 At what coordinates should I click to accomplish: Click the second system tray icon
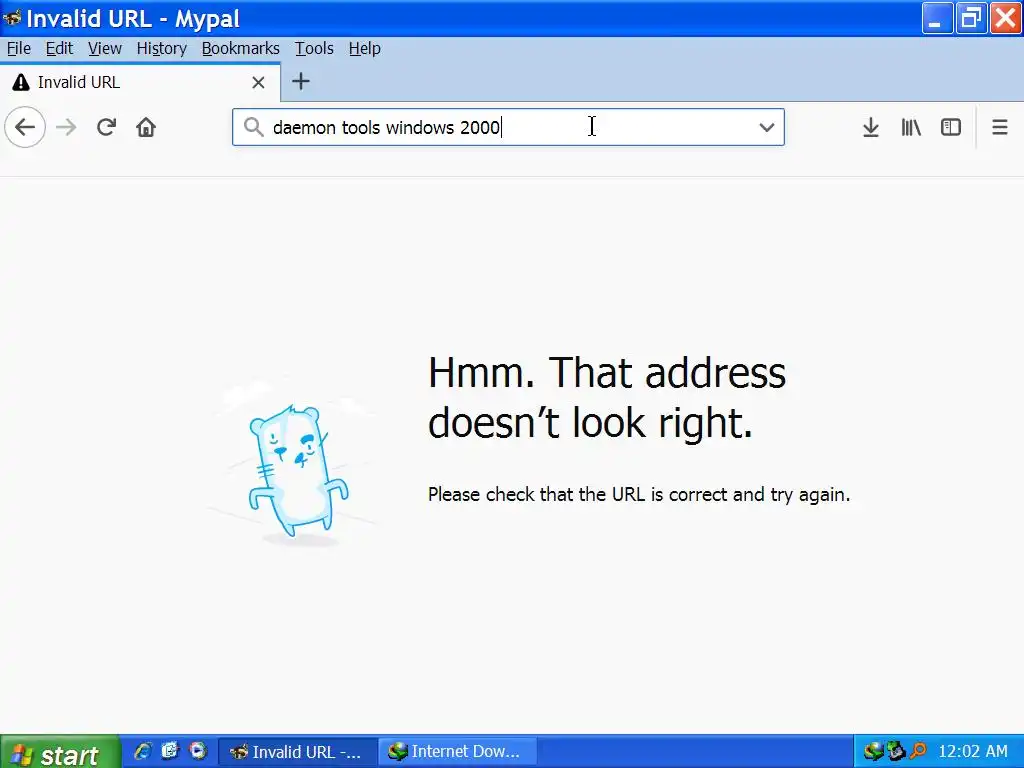click(x=895, y=752)
